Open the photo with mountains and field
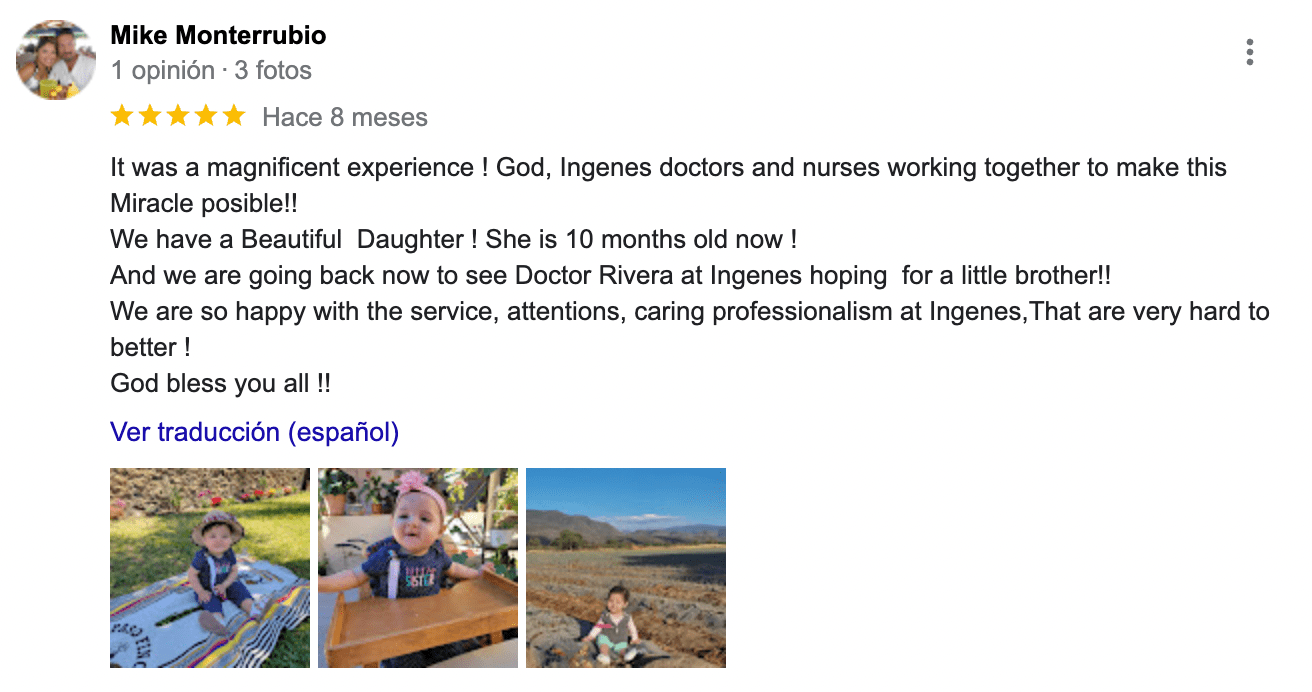 (626, 567)
